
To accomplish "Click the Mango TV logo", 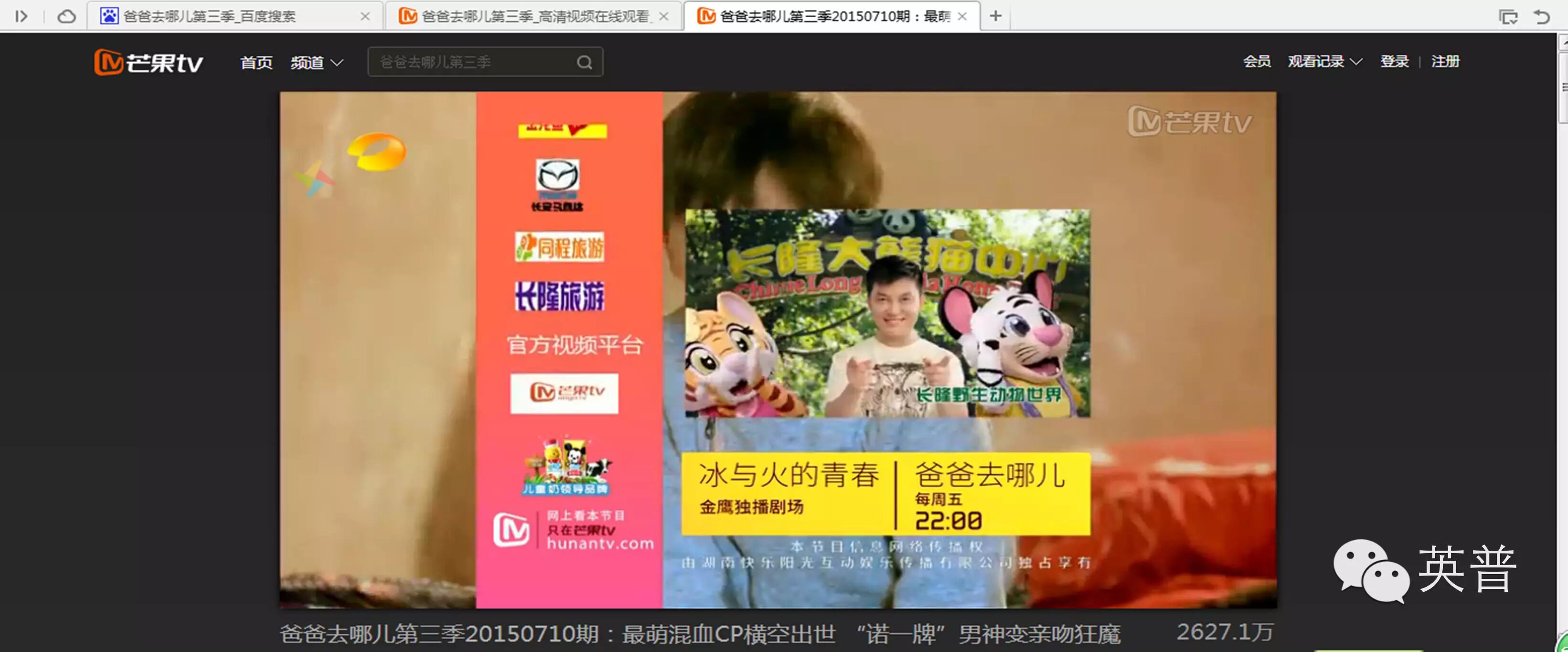I will [149, 62].
